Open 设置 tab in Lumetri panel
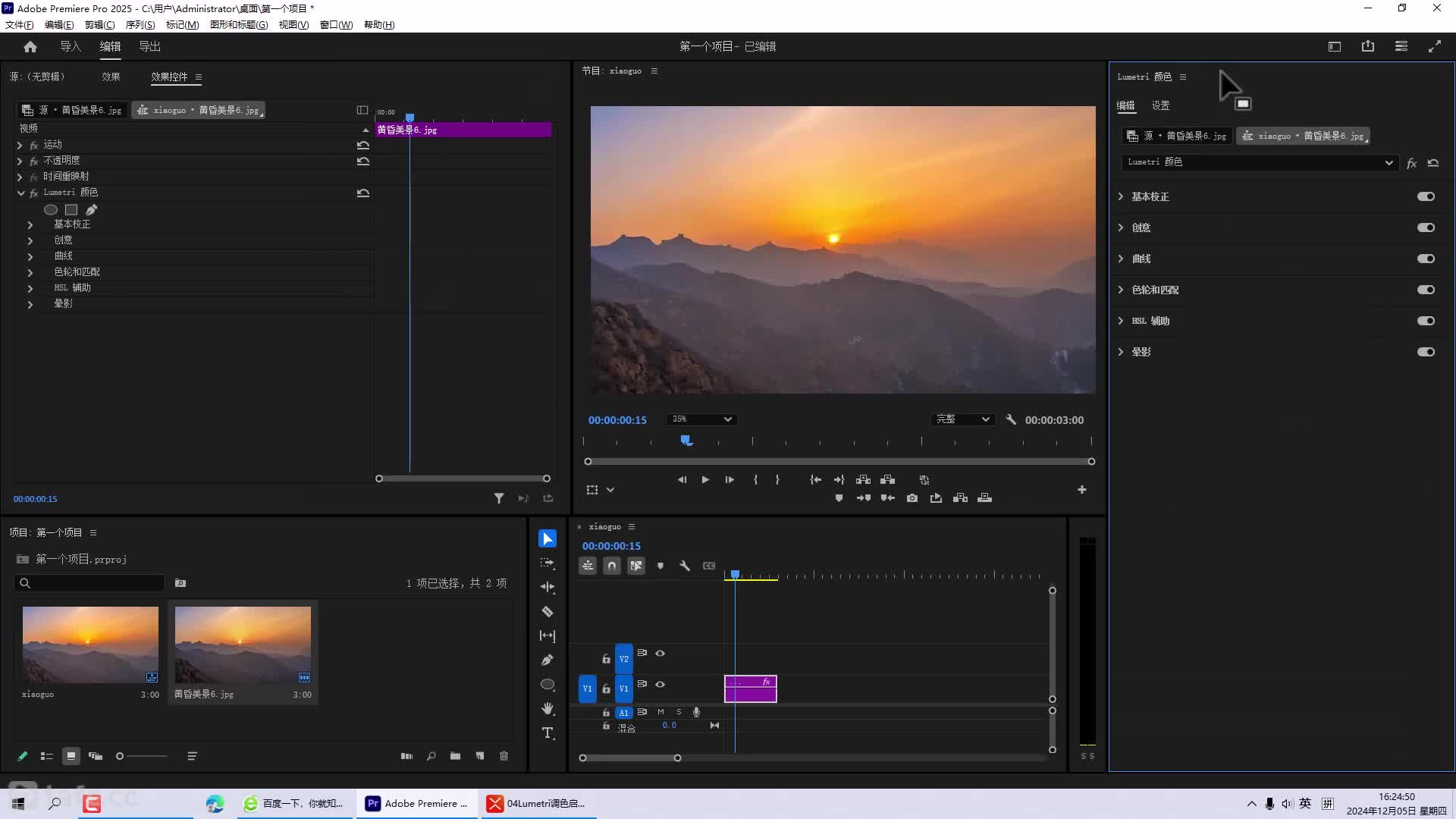 coord(1160,105)
